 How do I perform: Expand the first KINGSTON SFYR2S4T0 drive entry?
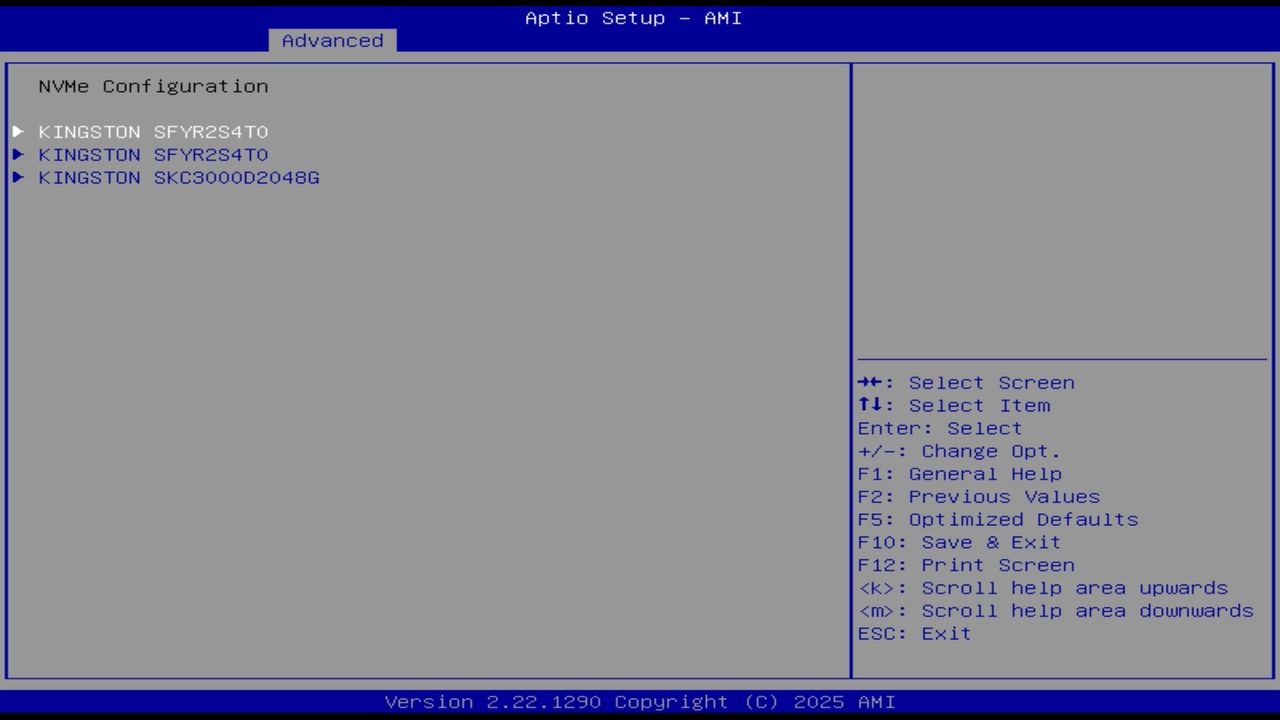(x=153, y=131)
